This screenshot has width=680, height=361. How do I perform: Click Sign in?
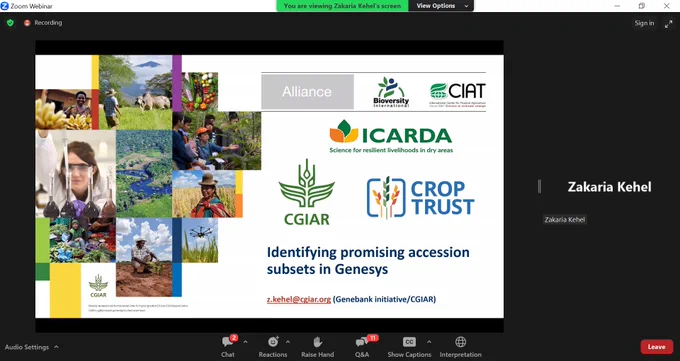(644, 23)
